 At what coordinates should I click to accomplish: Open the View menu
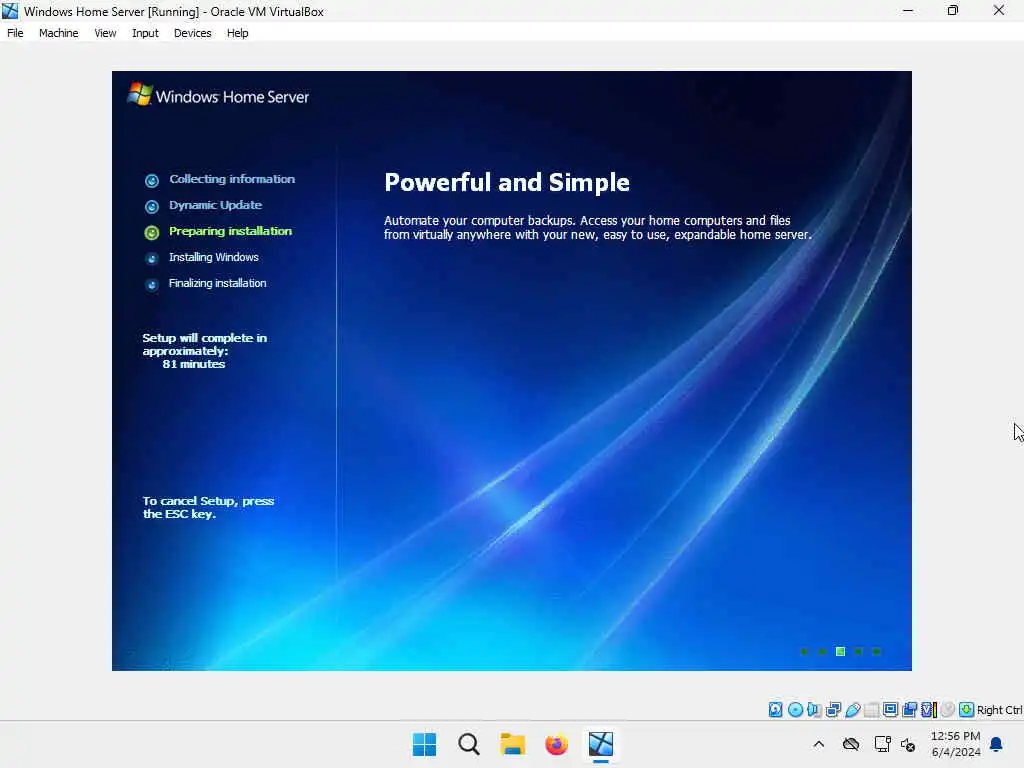(x=105, y=33)
